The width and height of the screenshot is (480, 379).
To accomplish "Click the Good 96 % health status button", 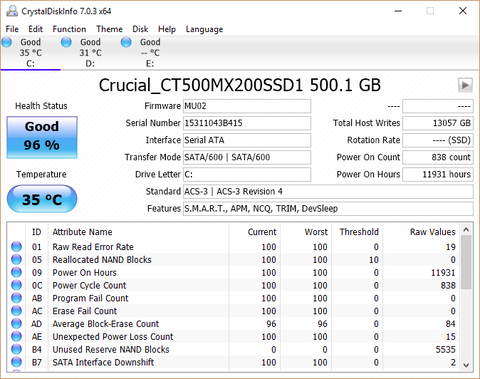I will tap(42, 137).
